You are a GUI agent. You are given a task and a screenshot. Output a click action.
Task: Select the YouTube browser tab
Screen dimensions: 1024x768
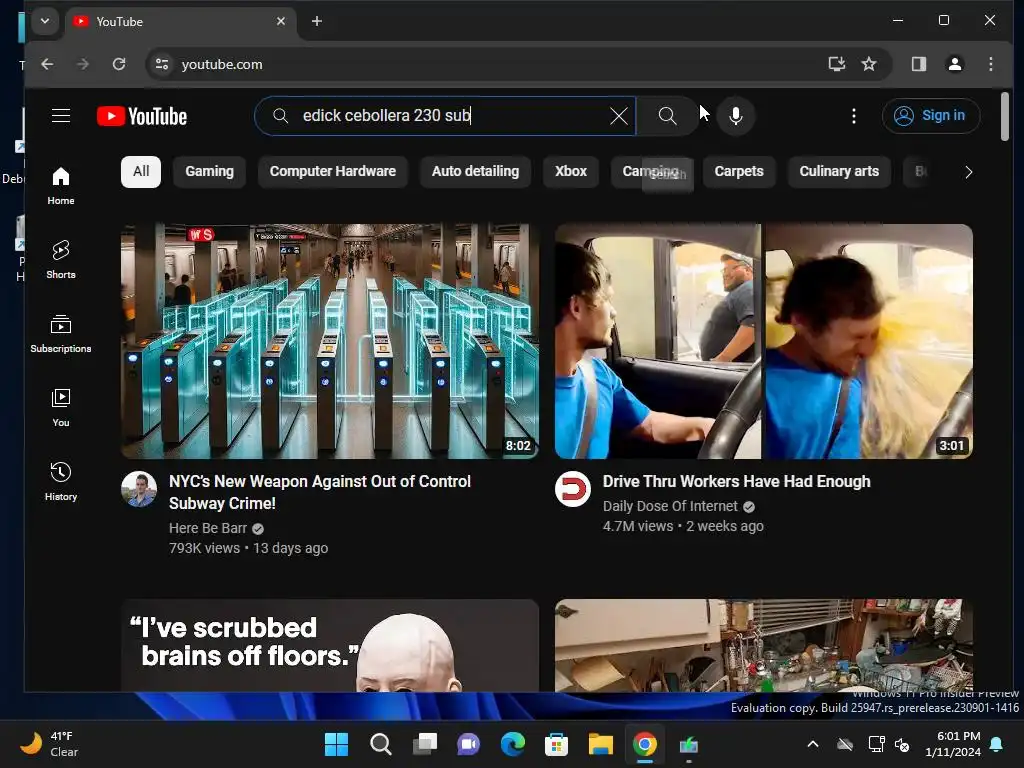(180, 22)
